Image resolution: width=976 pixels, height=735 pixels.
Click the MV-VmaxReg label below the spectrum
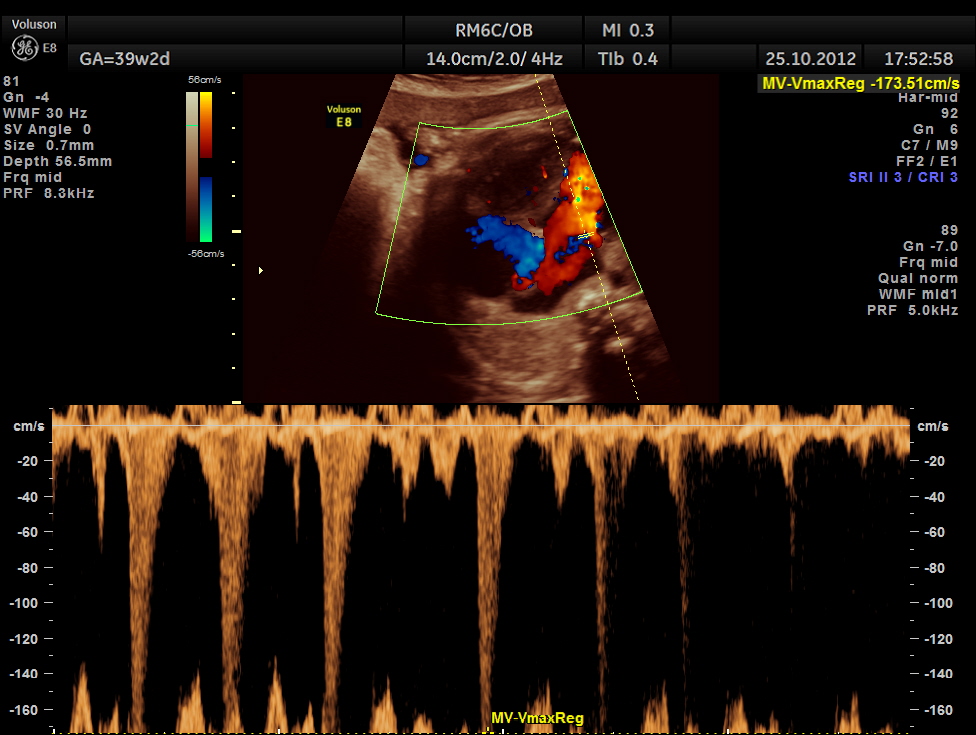click(x=537, y=718)
